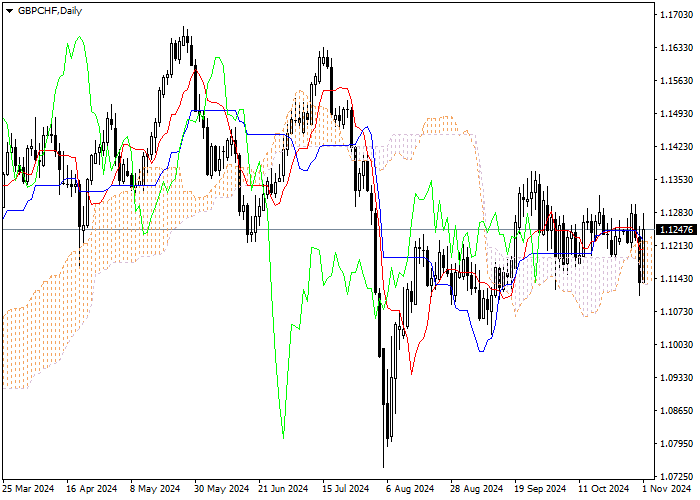Click price scale value 1.14230
The height and width of the screenshot is (500, 700).
(676, 146)
